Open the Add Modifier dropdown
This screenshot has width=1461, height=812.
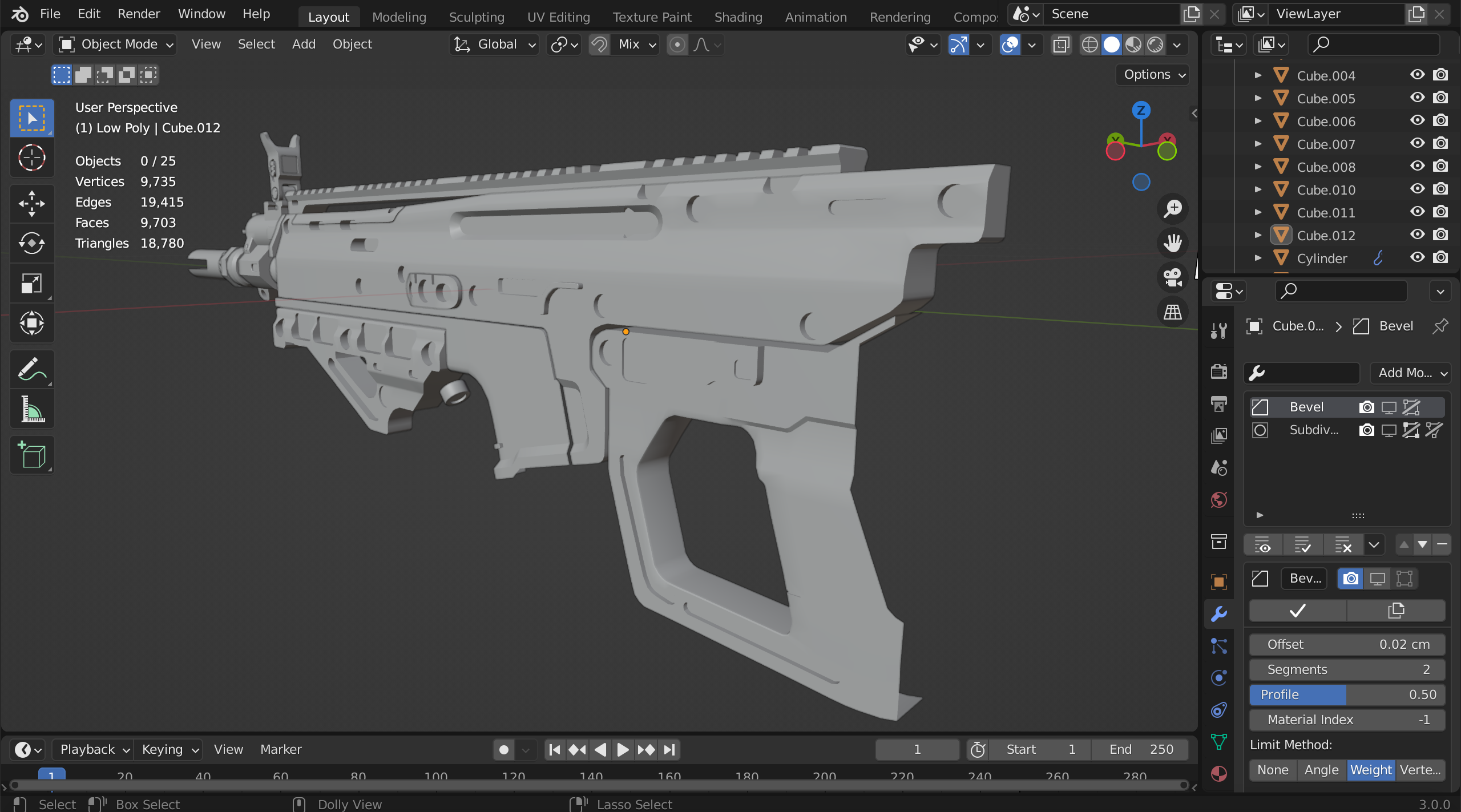(x=1411, y=373)
